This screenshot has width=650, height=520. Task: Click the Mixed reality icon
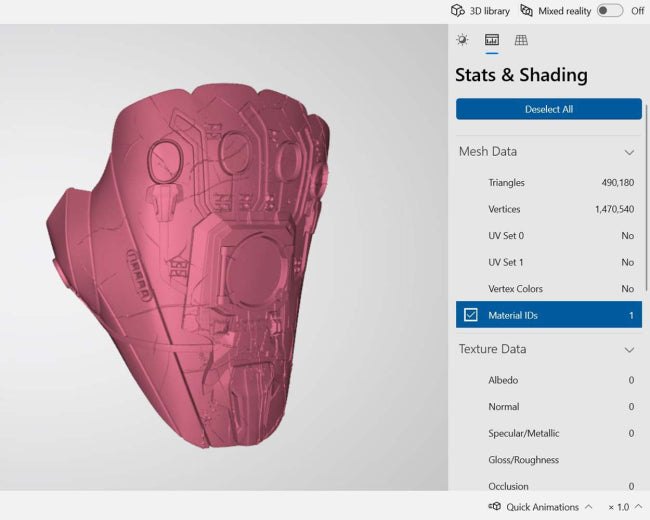[x=526, y=11]
